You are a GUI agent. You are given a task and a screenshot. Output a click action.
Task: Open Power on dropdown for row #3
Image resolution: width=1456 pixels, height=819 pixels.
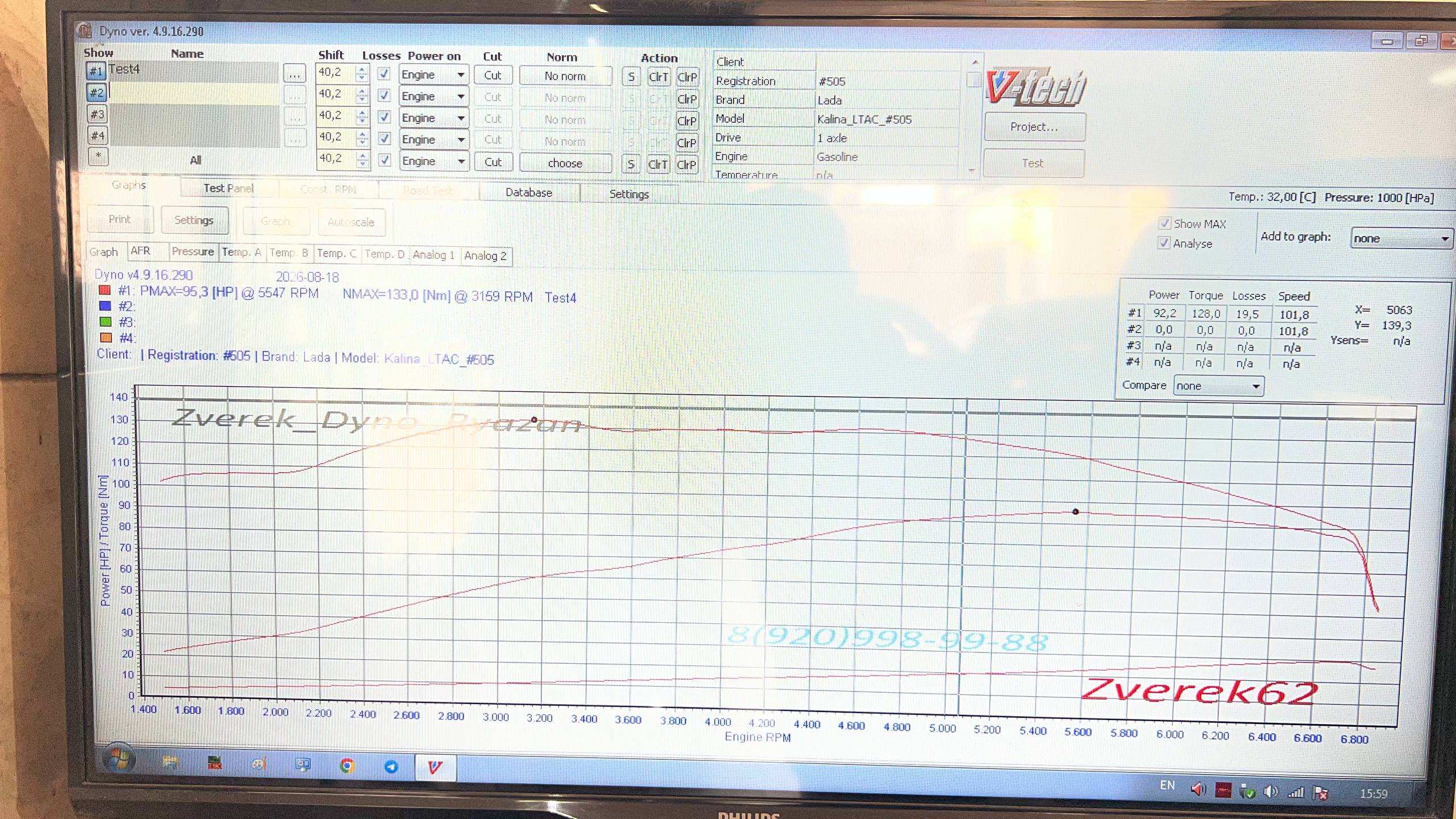click(x=433, y=118)
